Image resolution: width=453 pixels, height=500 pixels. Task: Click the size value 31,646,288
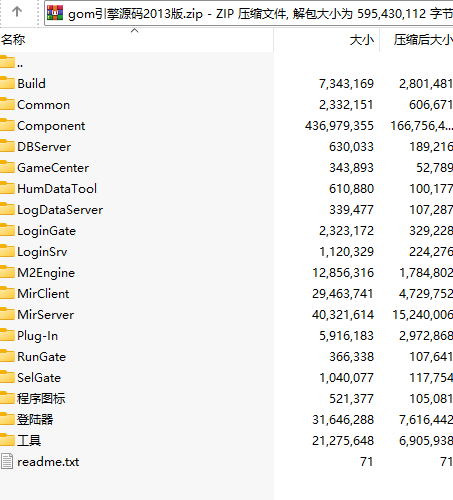(343, 420)
